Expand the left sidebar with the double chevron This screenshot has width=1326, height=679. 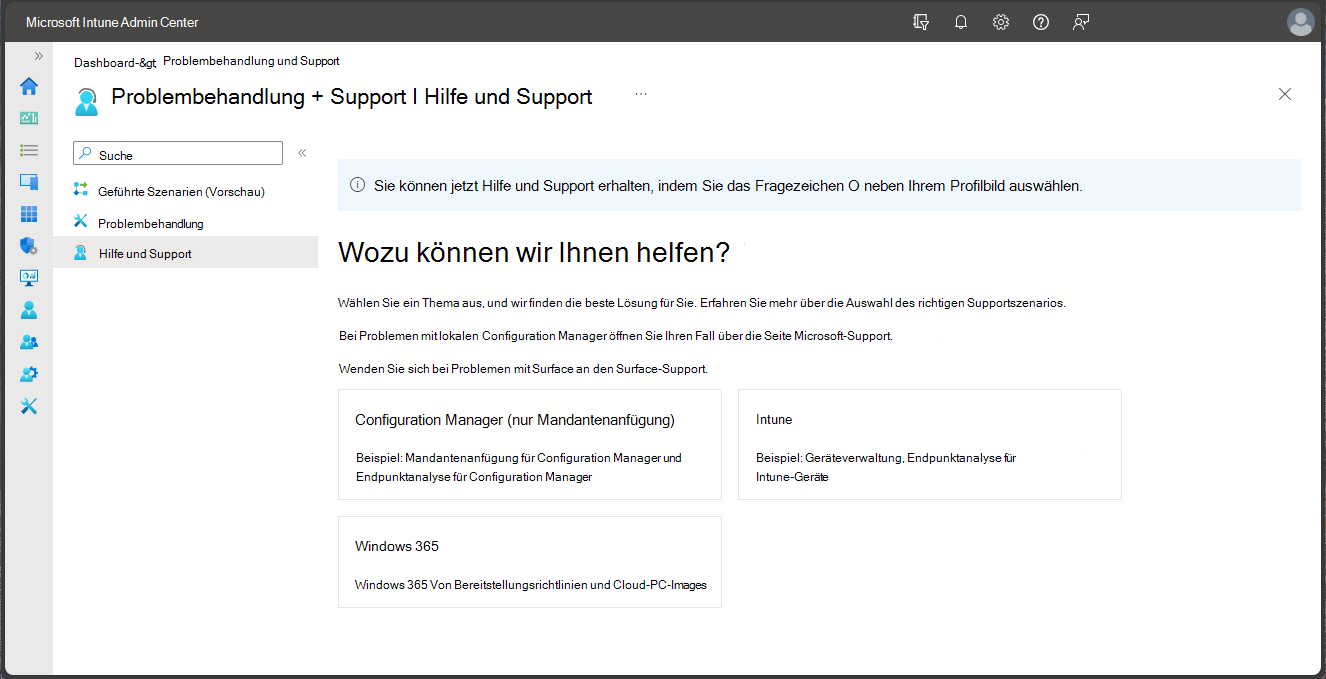pos(39,56)
